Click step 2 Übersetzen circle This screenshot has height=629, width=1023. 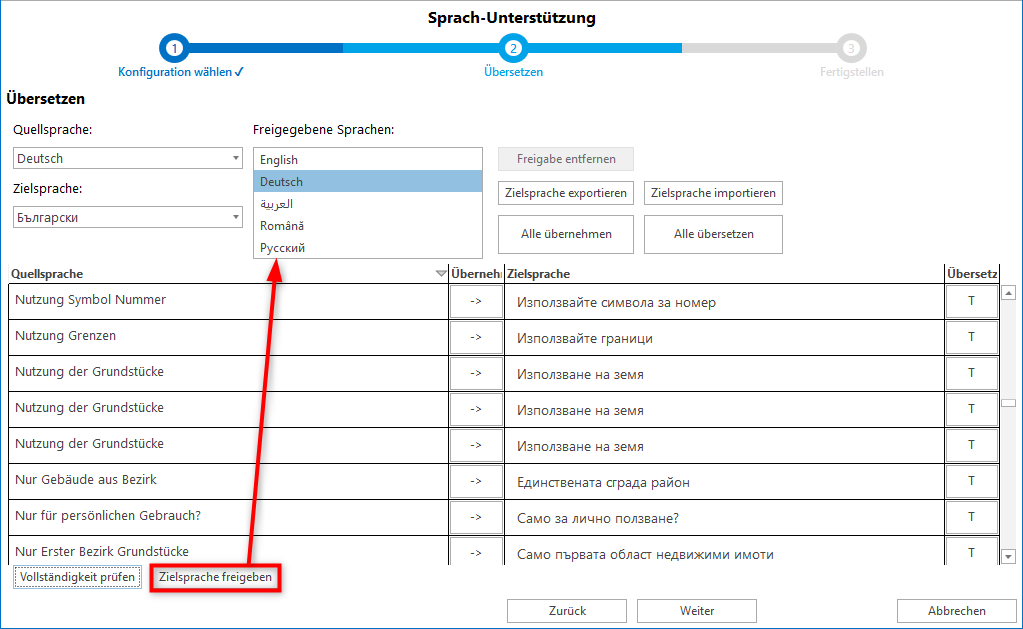[x=513, y=48]
